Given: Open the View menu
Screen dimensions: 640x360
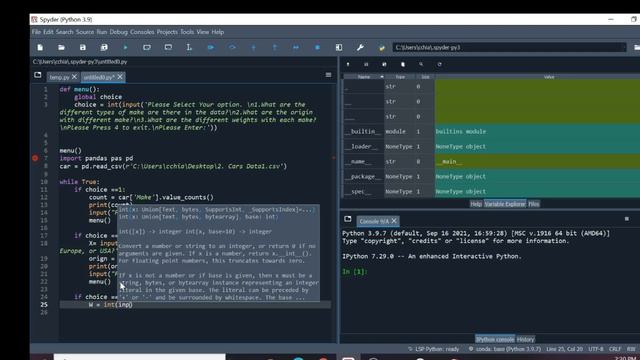Looking at the screenshot, I should coord(202,32).
